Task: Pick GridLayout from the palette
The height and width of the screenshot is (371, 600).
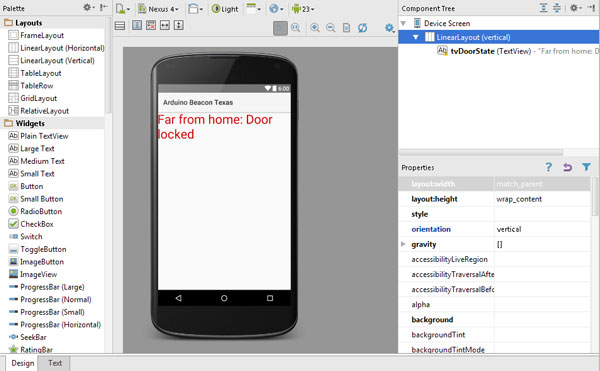Action: click(x=33, y=98)
